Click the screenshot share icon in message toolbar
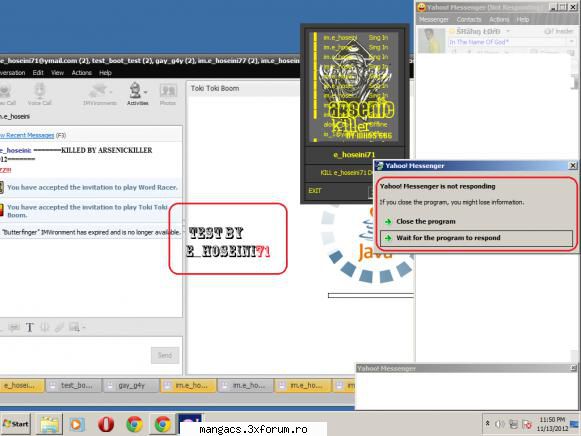Image resolution: width=581 pixels, height=436 pixels. click(x=74, y=327)
